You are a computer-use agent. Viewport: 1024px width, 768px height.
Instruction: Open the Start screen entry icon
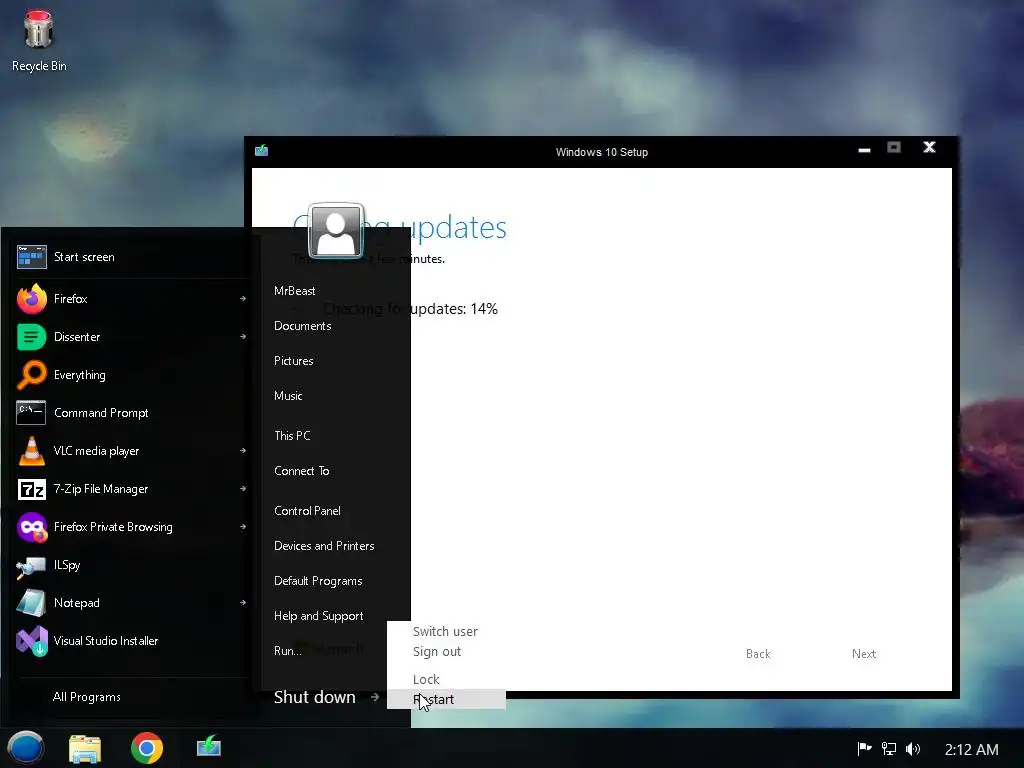point(31,257)
